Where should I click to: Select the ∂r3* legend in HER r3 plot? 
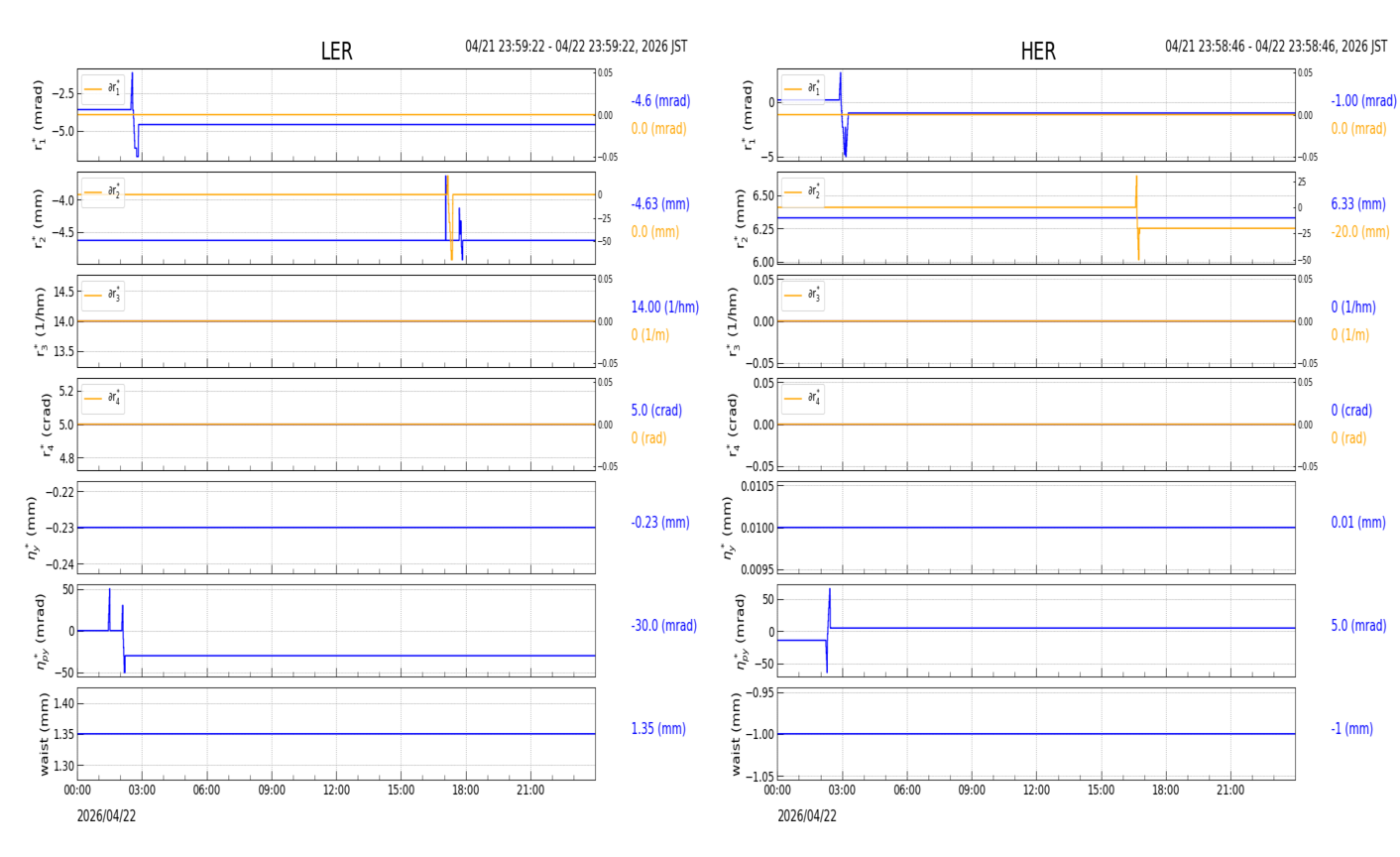pos(802,296)
